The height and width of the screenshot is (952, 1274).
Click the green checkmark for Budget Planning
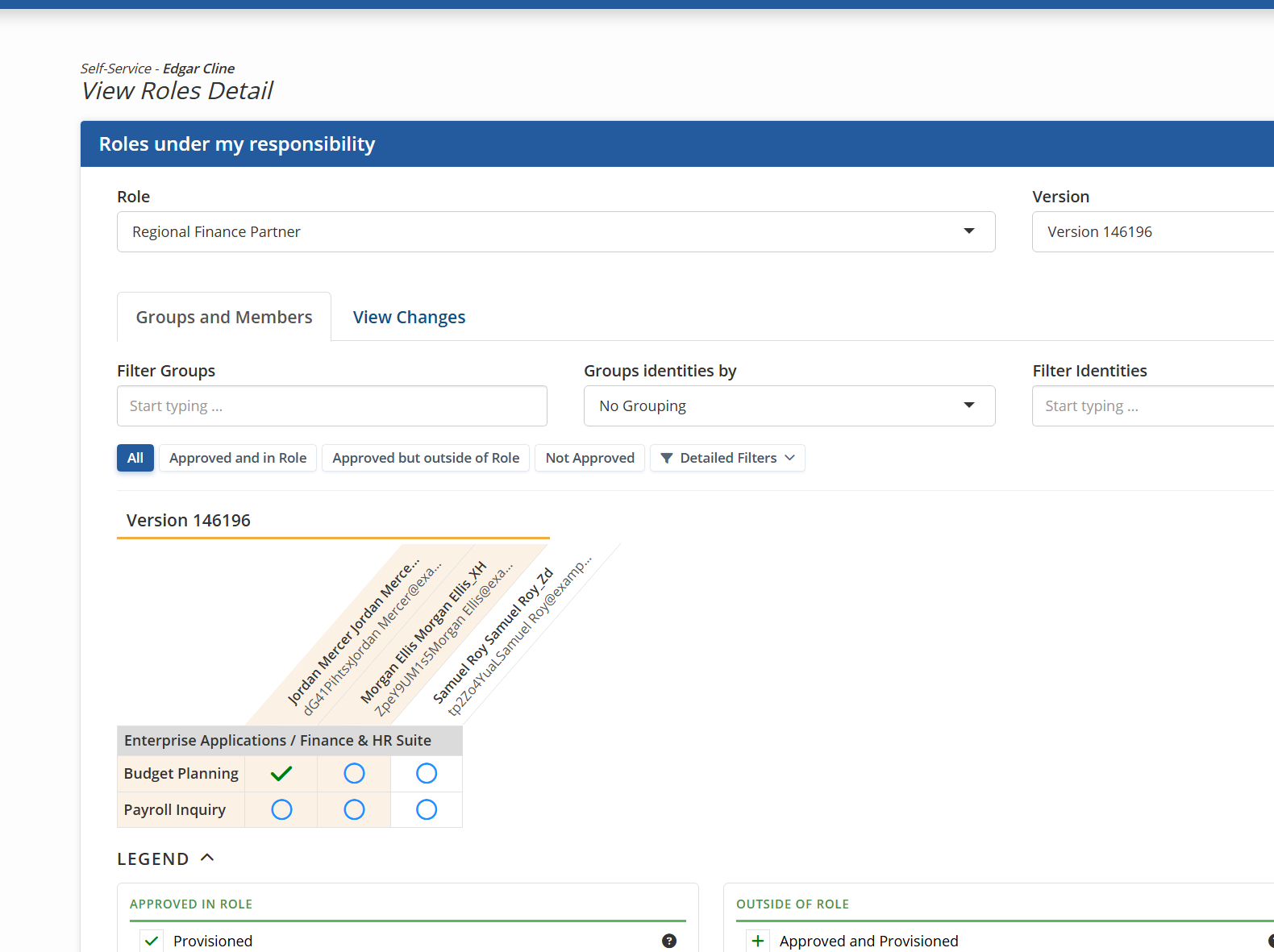pos(281,774)
